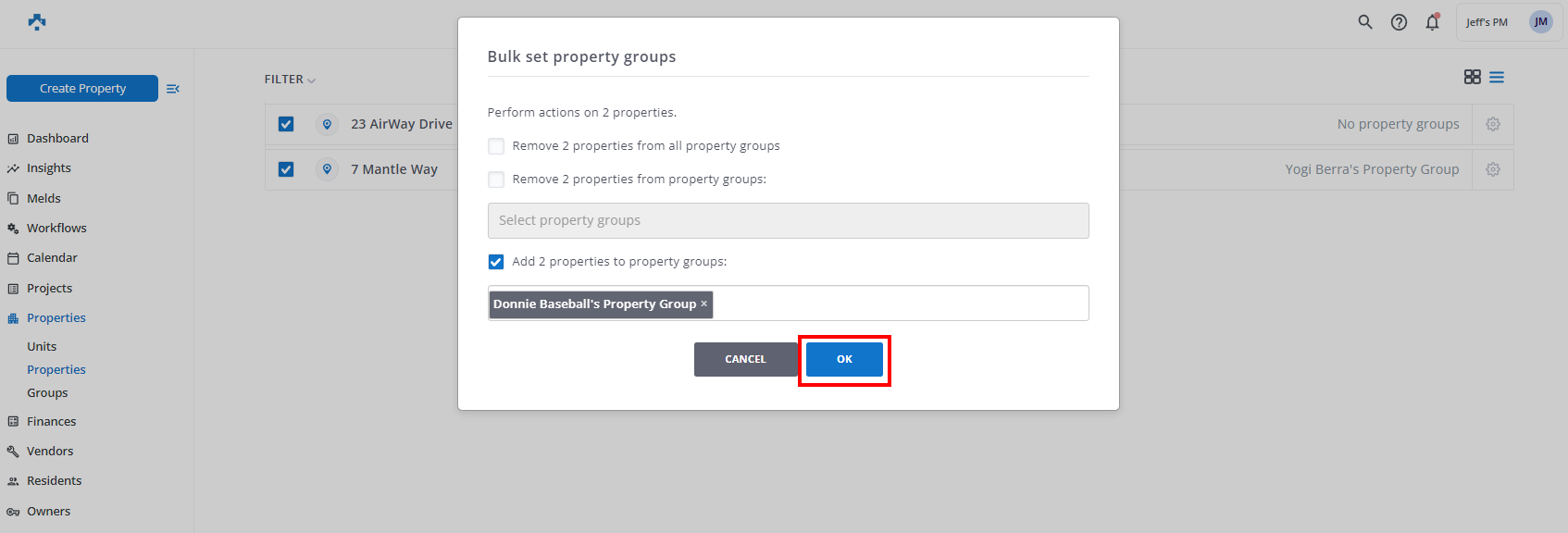Screen dimensions: 1568x533
Task: Open settings gear for 7 Mantle Way
Action: [1493, 169]
